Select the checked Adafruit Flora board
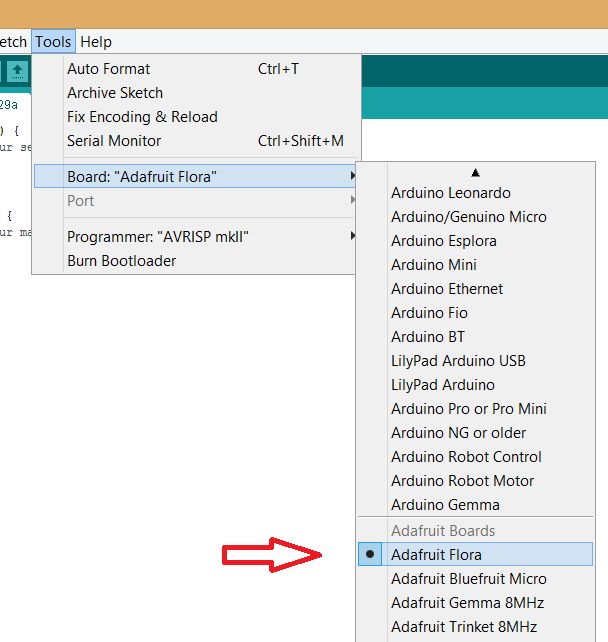The width and height of the screenshot is (608, 642). (475, 554)
